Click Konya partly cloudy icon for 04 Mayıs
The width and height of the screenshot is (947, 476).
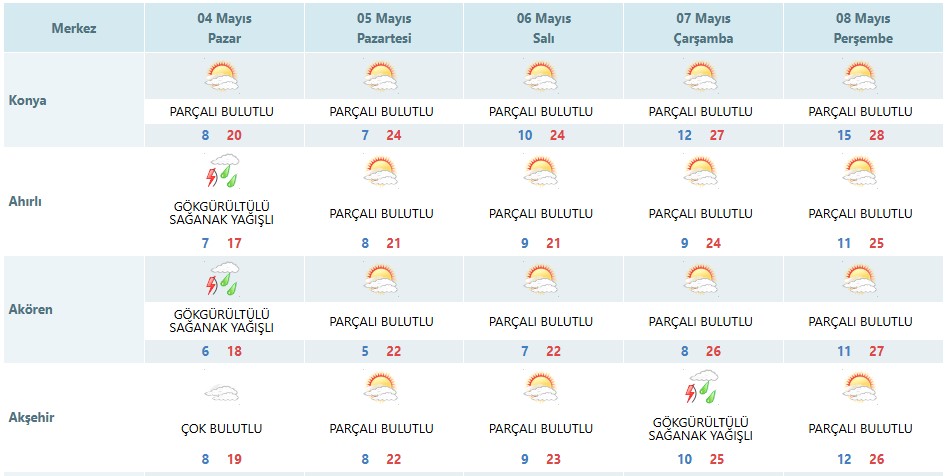coord(222,76)
